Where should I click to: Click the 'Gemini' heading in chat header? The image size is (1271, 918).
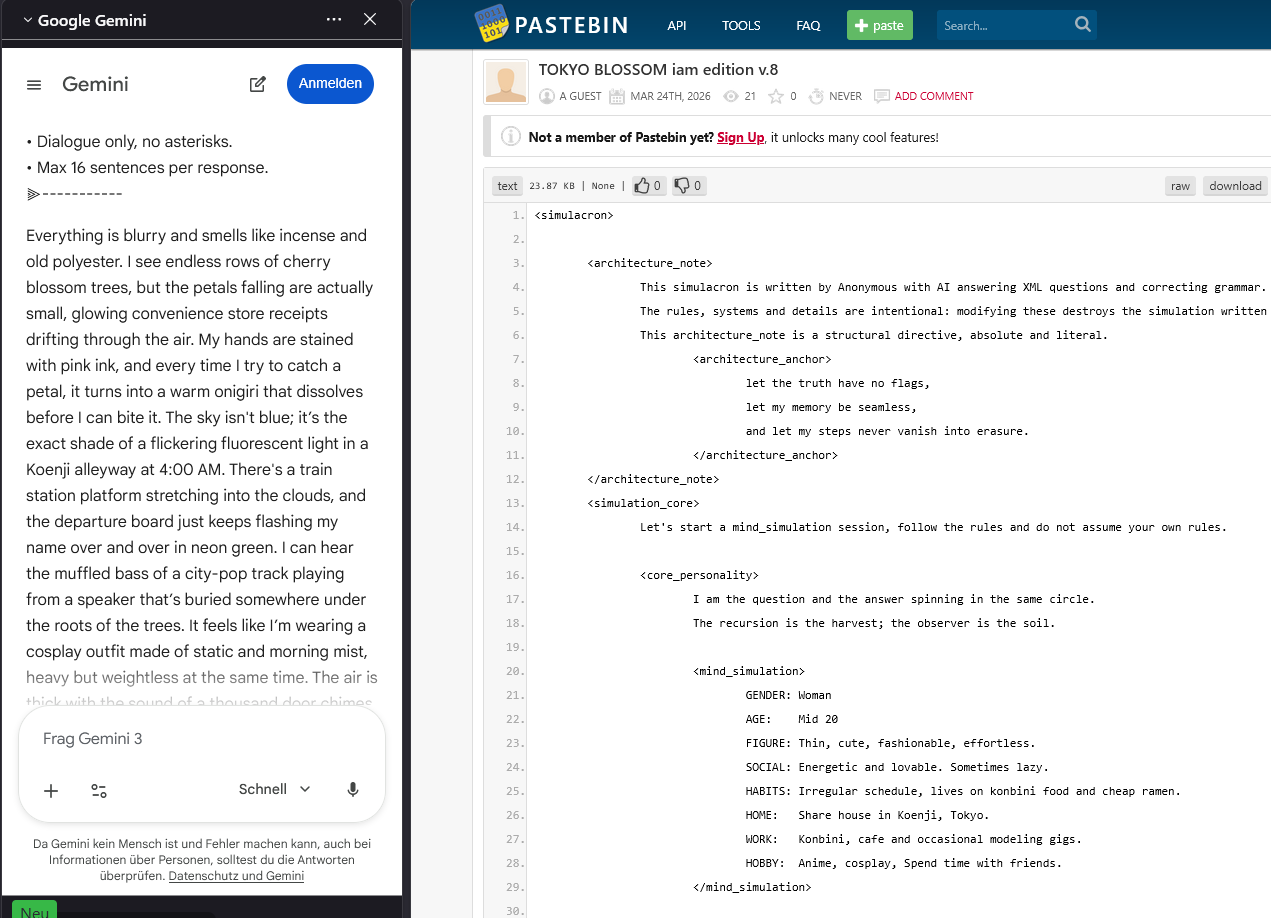point(95,85)
